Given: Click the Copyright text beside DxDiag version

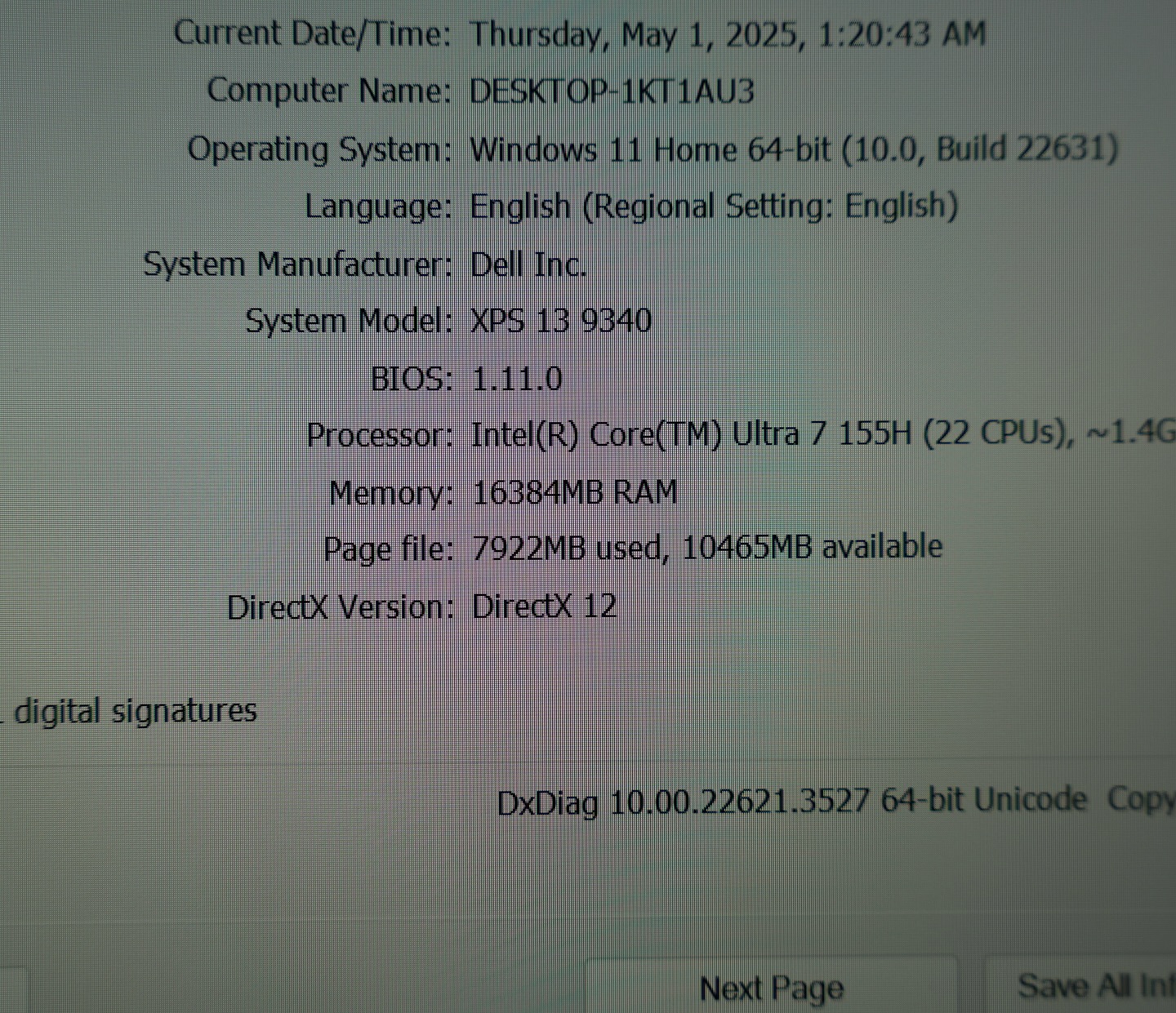Looking at the screenshot, I should (1141, 799).
